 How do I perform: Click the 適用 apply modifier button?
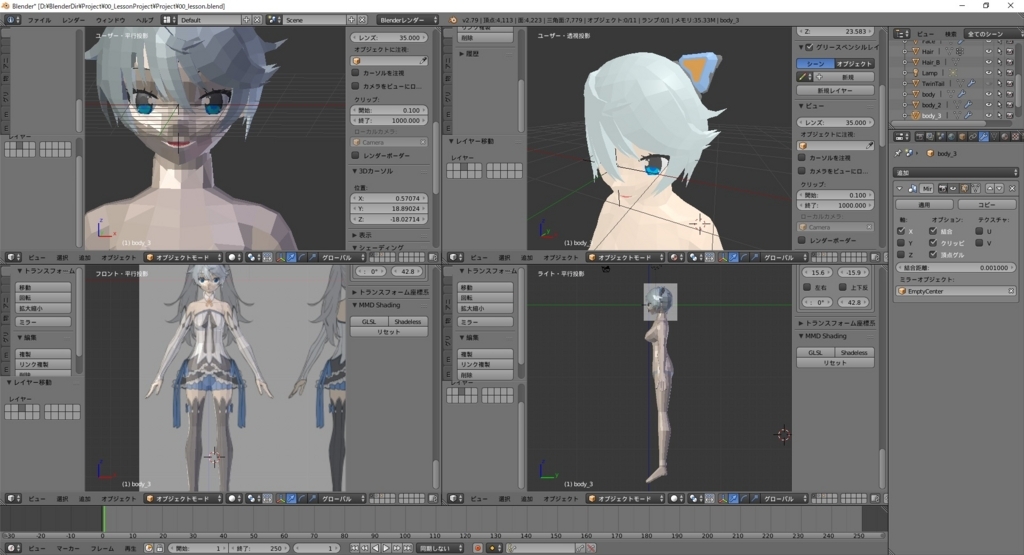pyautogui.click(x=924, y=204)
